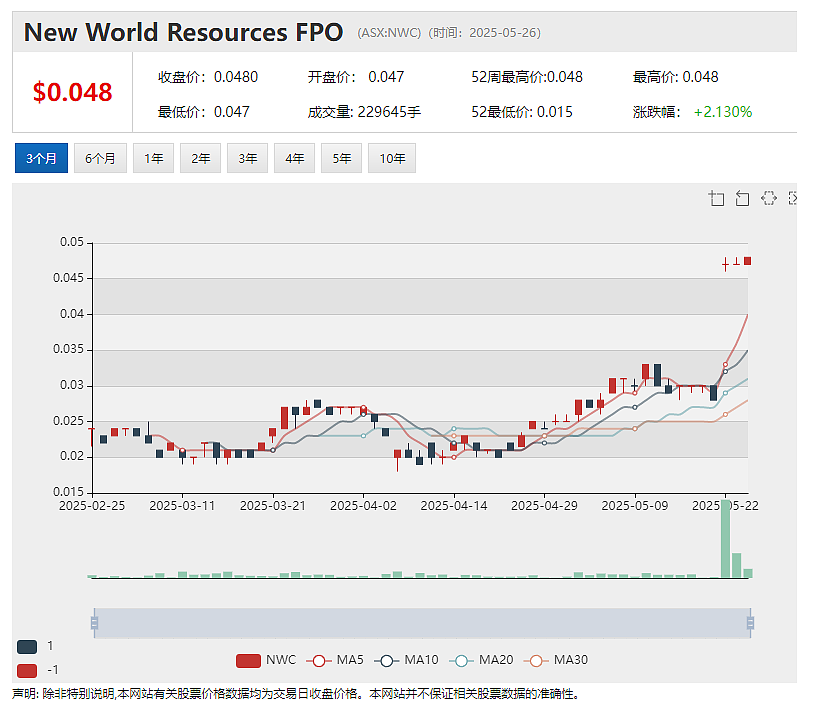Click the 2025-03-21 x-axis date label
The height and width of the screenshot is (721, 814).
[273, 506]
